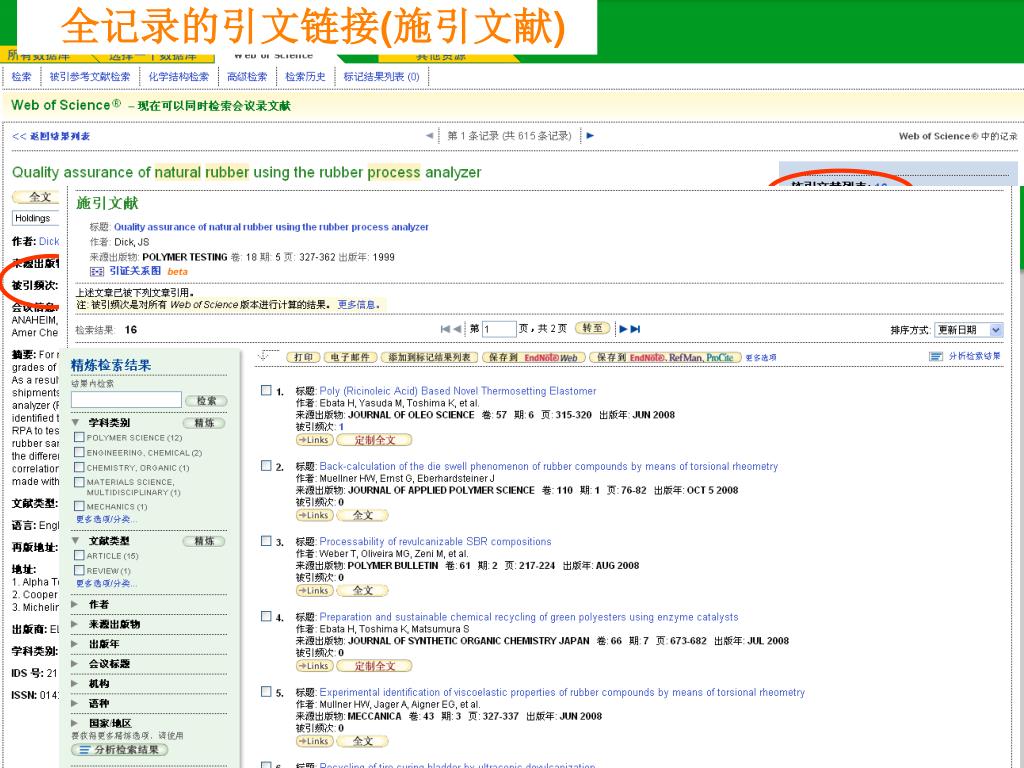Viewport: 1024px width, 768px height.
Task: Go to next results page arrow
Action: point(623,329)
